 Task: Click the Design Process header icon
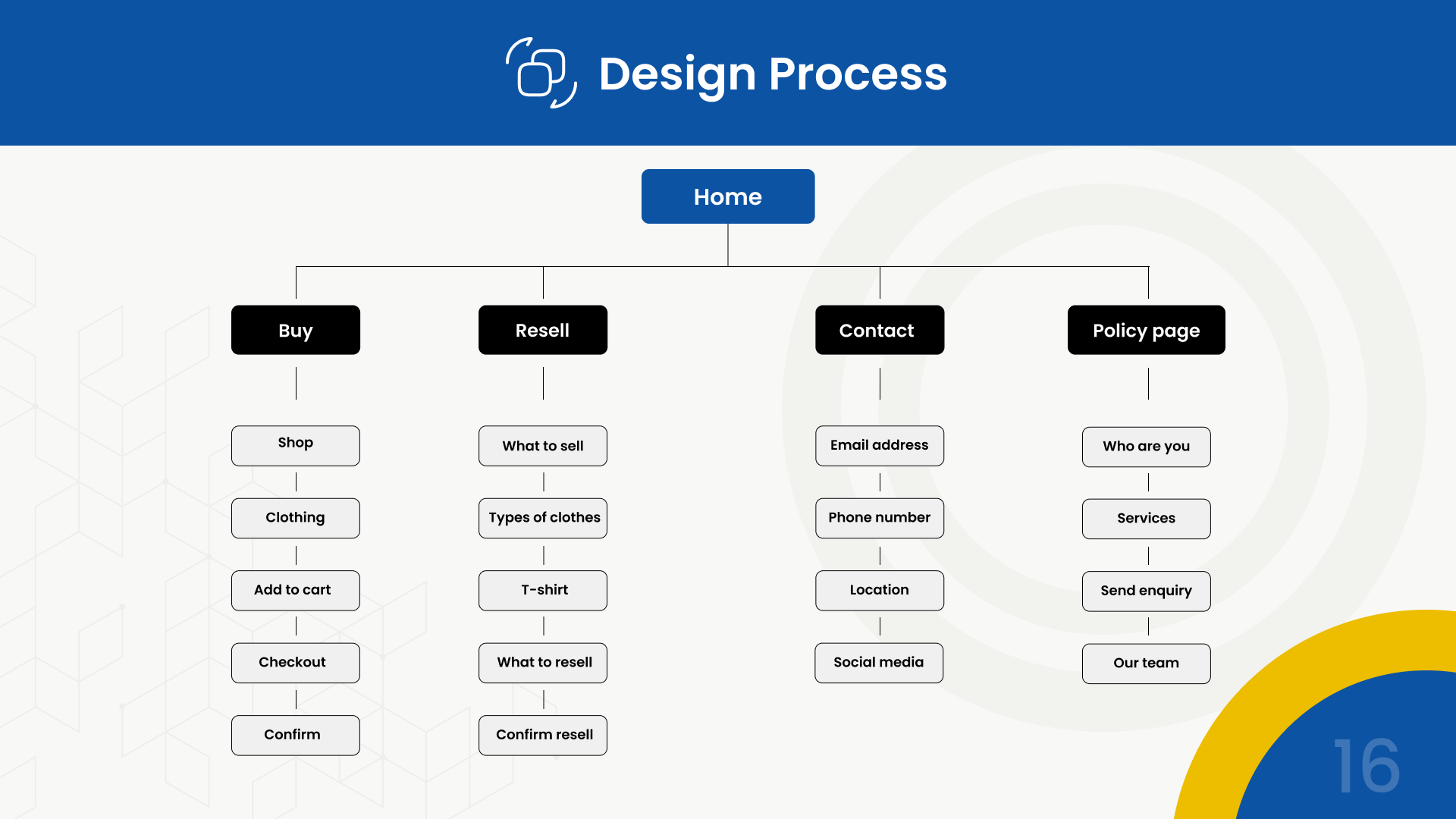541,74
